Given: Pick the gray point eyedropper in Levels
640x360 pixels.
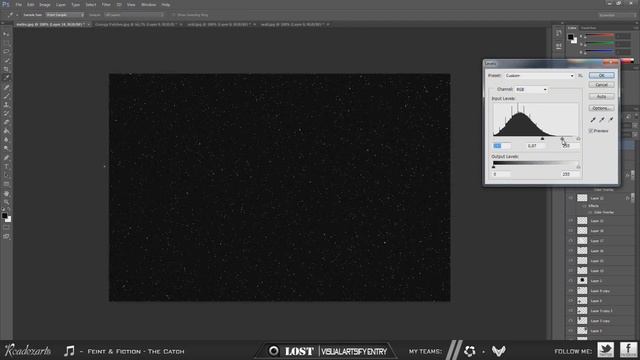Looking at the screenshot, I should tap(602, 120).
